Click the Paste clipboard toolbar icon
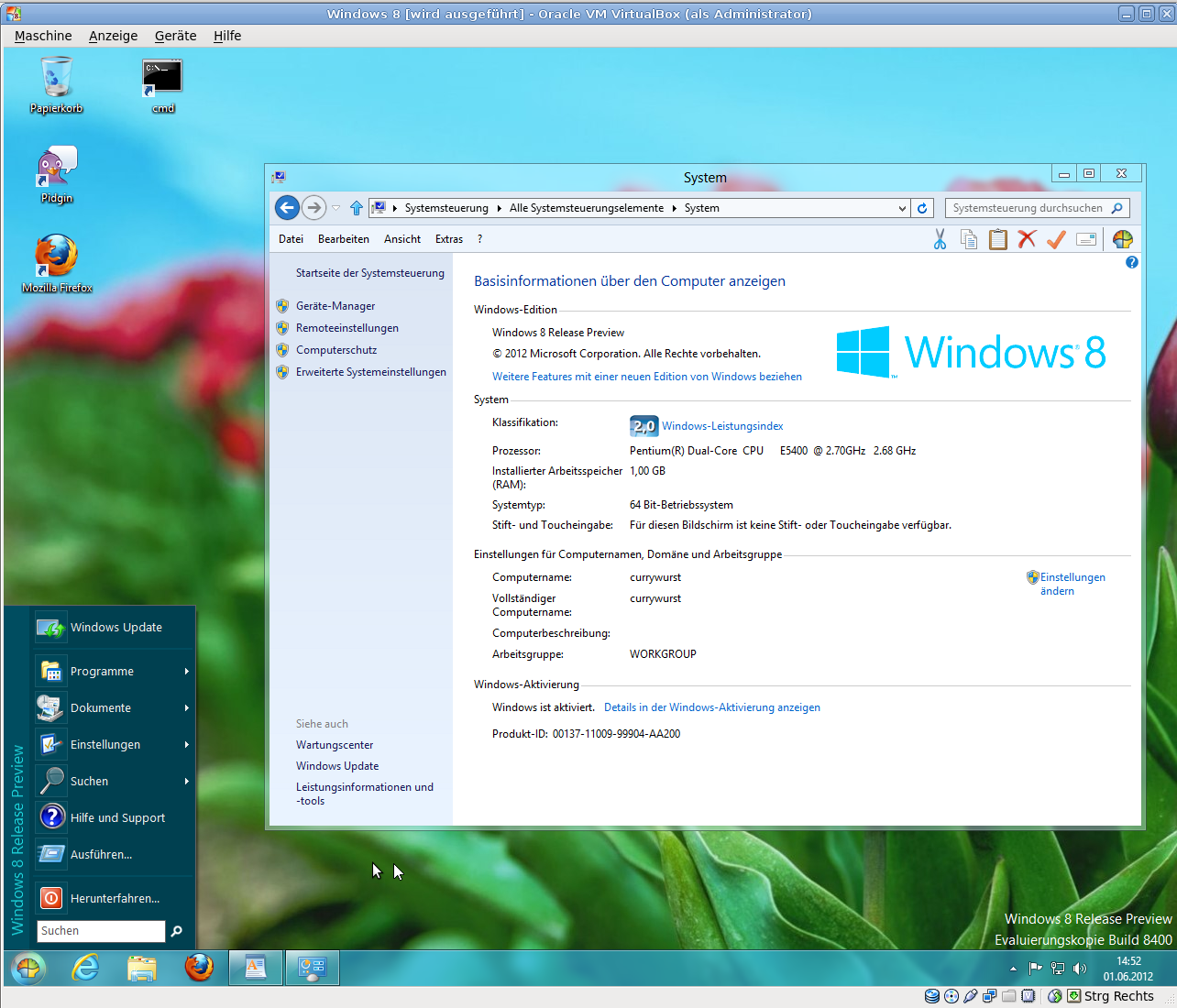The image size is (1177, 1008). coord(998,239)
